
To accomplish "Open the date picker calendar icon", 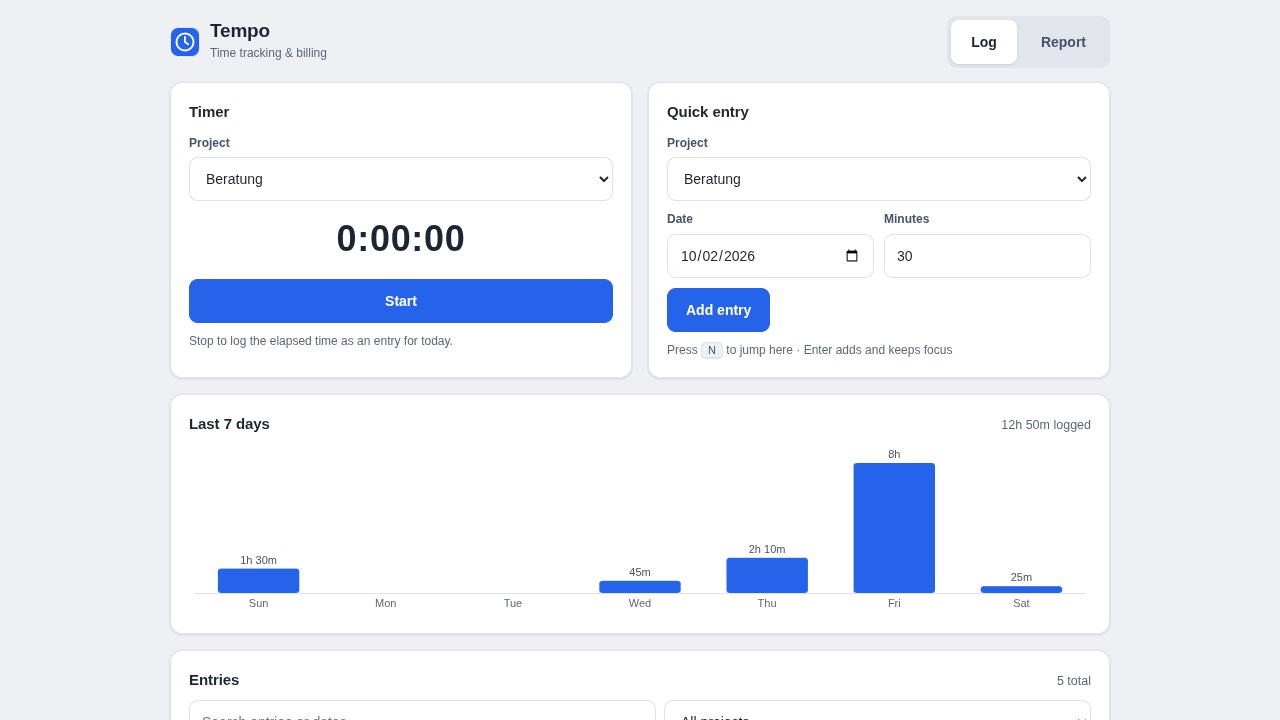I will point(852,256).
